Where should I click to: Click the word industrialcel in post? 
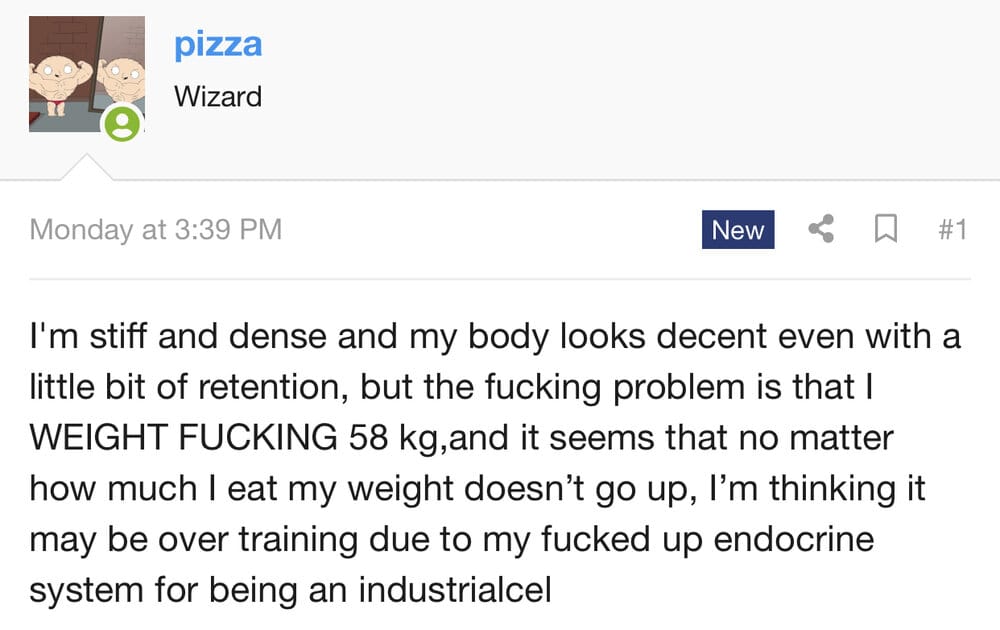tap(455, 590)
